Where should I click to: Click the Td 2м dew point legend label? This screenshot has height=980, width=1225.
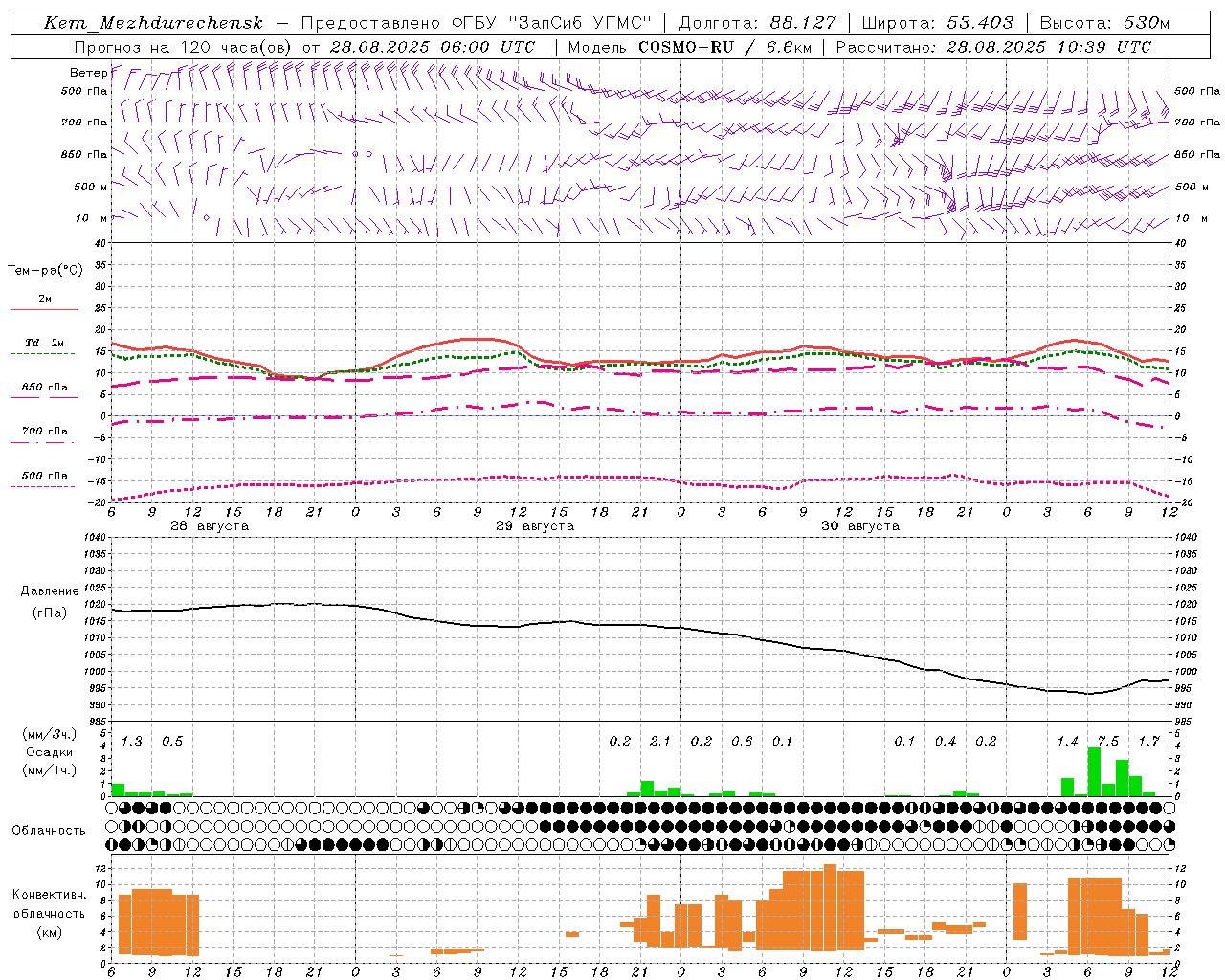(45, 343)
